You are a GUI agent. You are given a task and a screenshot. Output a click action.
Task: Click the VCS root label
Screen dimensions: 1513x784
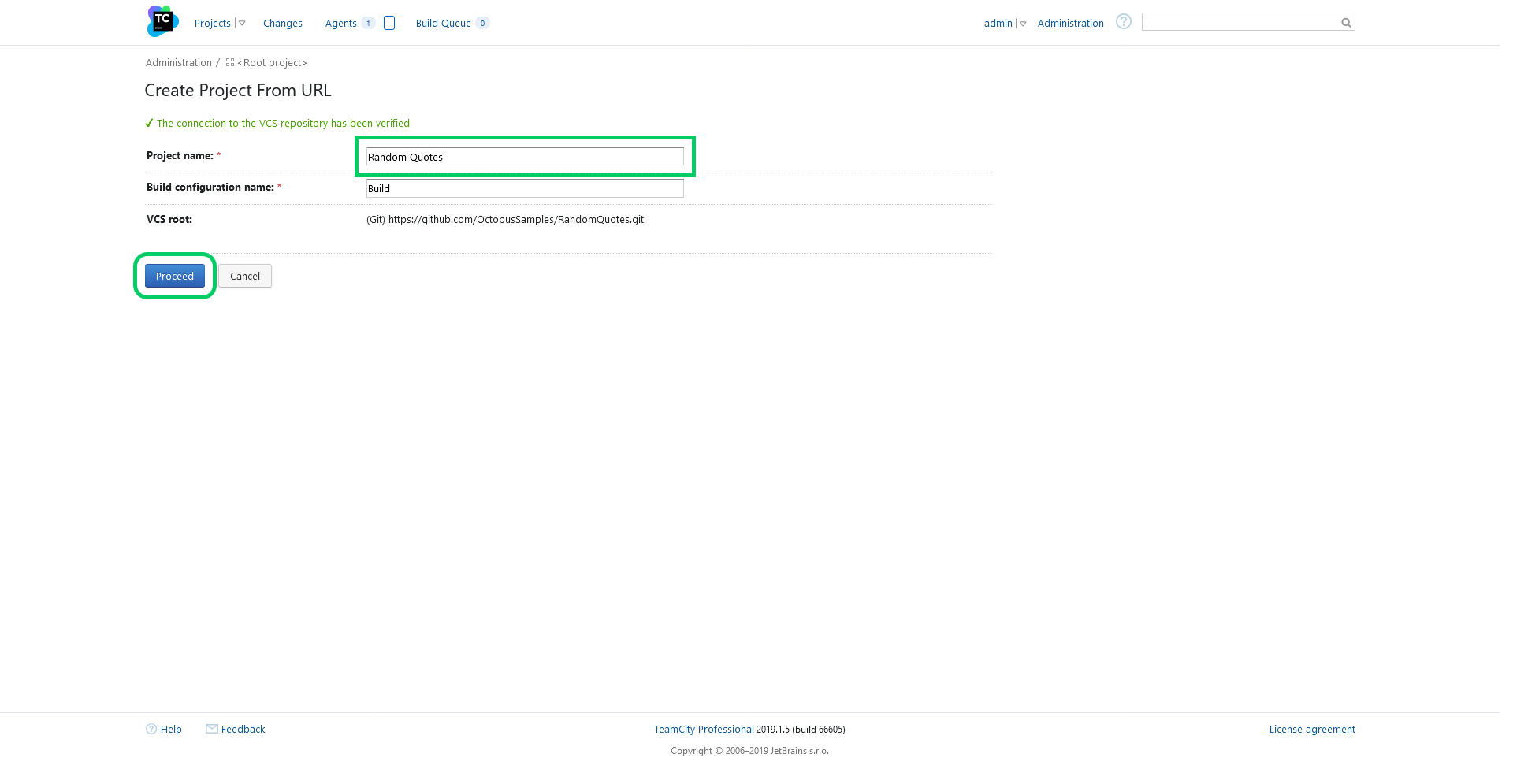169,220
